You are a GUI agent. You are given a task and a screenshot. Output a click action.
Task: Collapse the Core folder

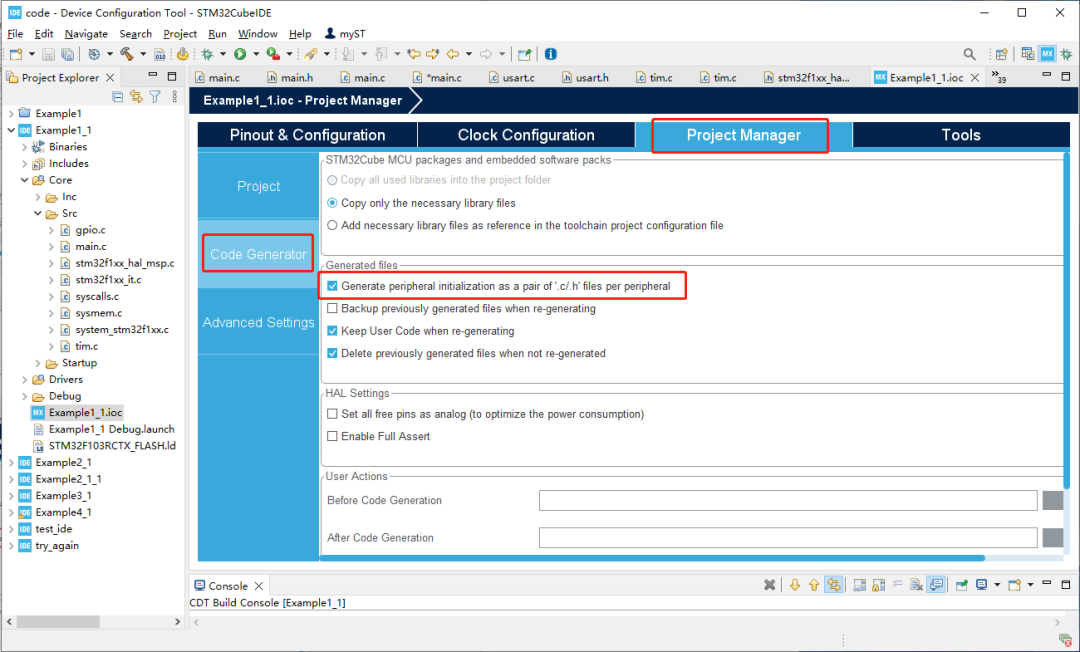[25, 180]
